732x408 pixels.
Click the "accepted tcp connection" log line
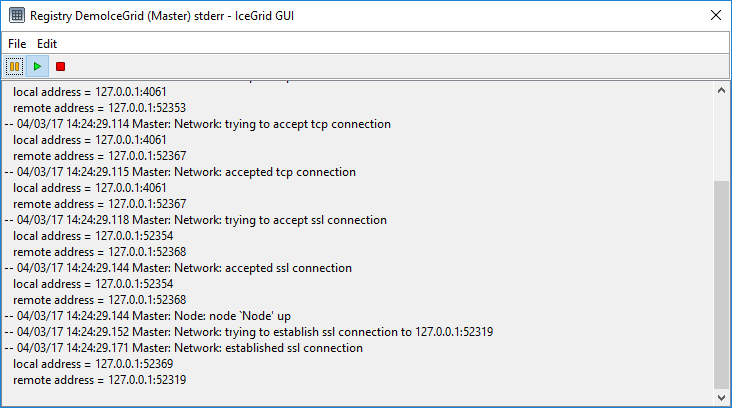point(186,172)
